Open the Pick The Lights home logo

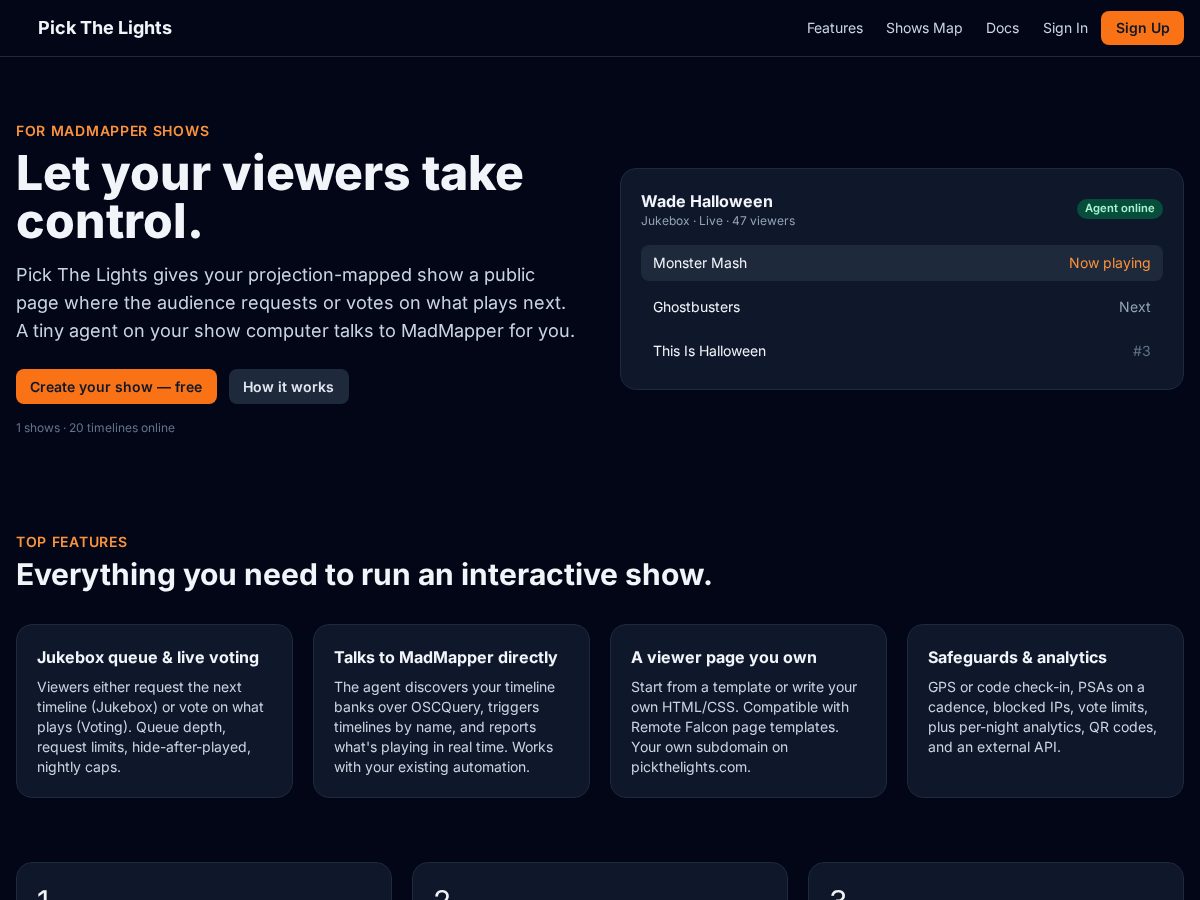105,28
